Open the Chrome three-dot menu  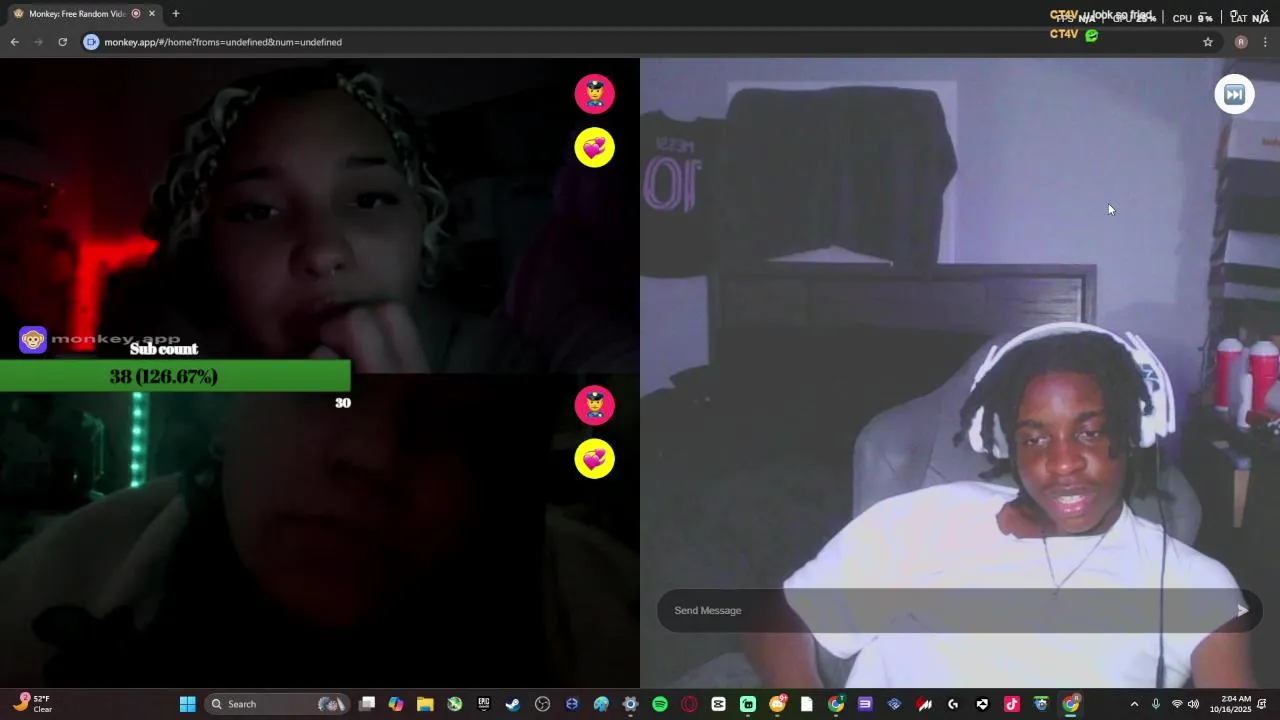pyautogui.click(x=1265, y=42)
